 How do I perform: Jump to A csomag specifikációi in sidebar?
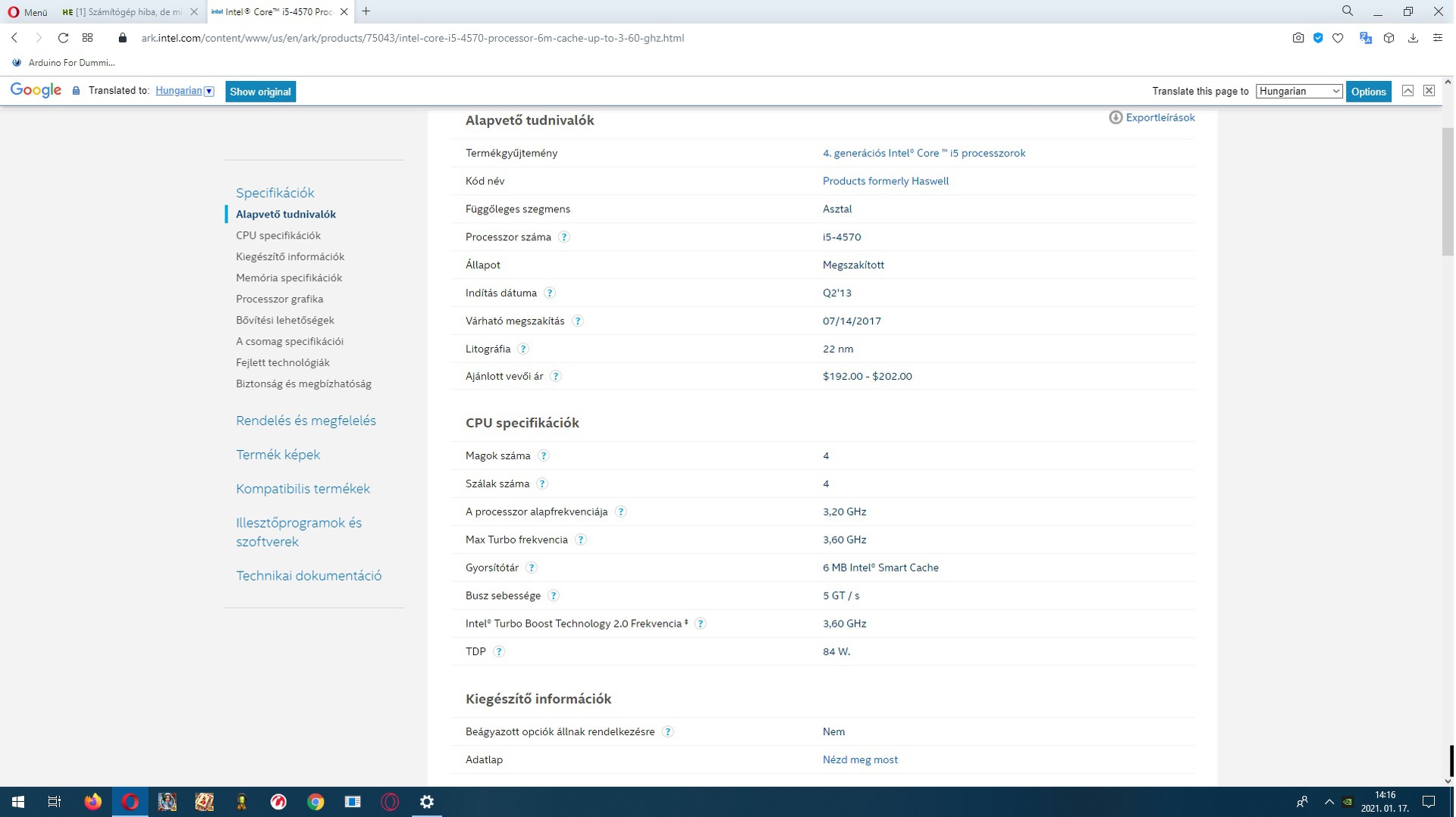tap(290, 342)
